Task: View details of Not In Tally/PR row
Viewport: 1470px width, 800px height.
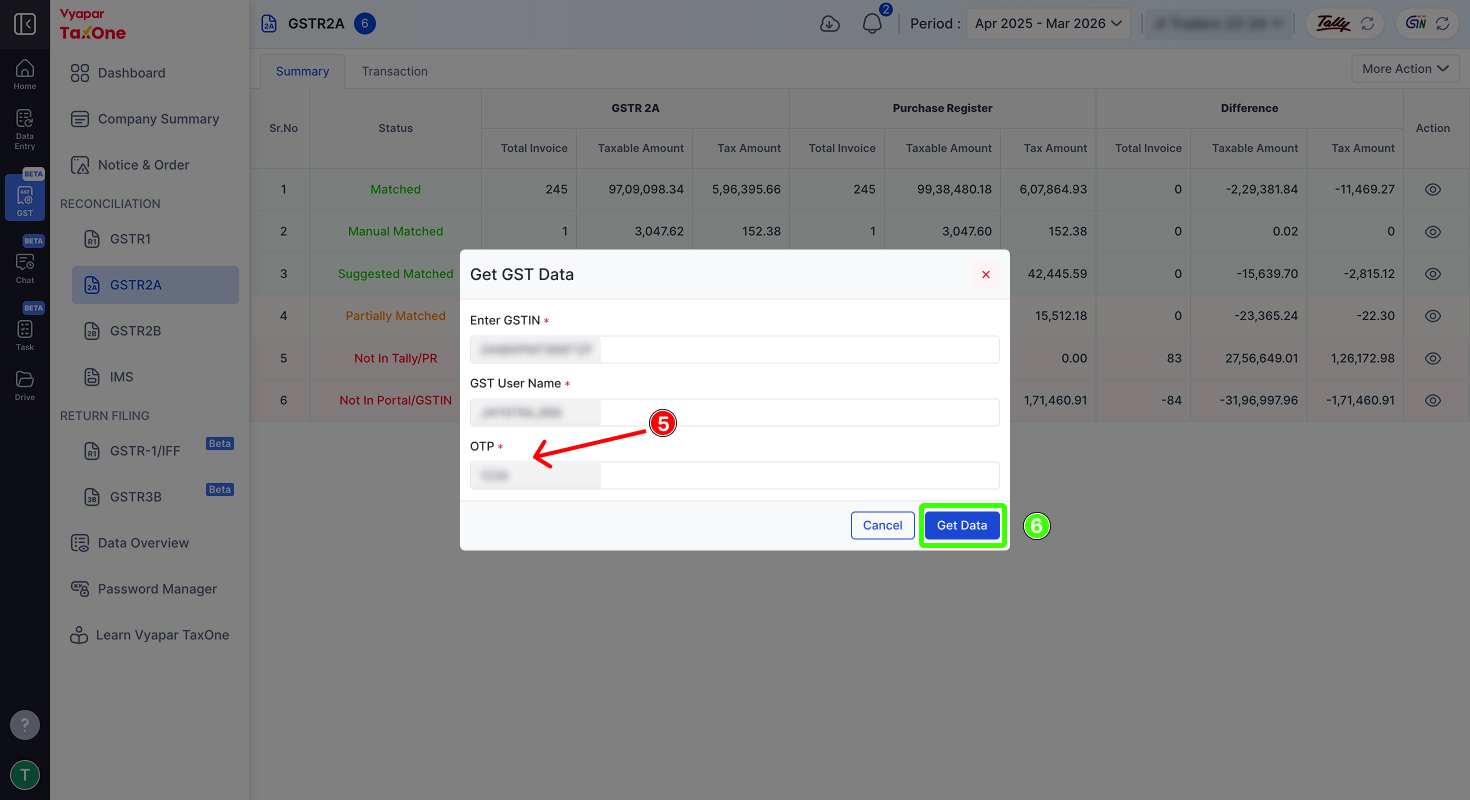Action: (x=1432, y=358)
